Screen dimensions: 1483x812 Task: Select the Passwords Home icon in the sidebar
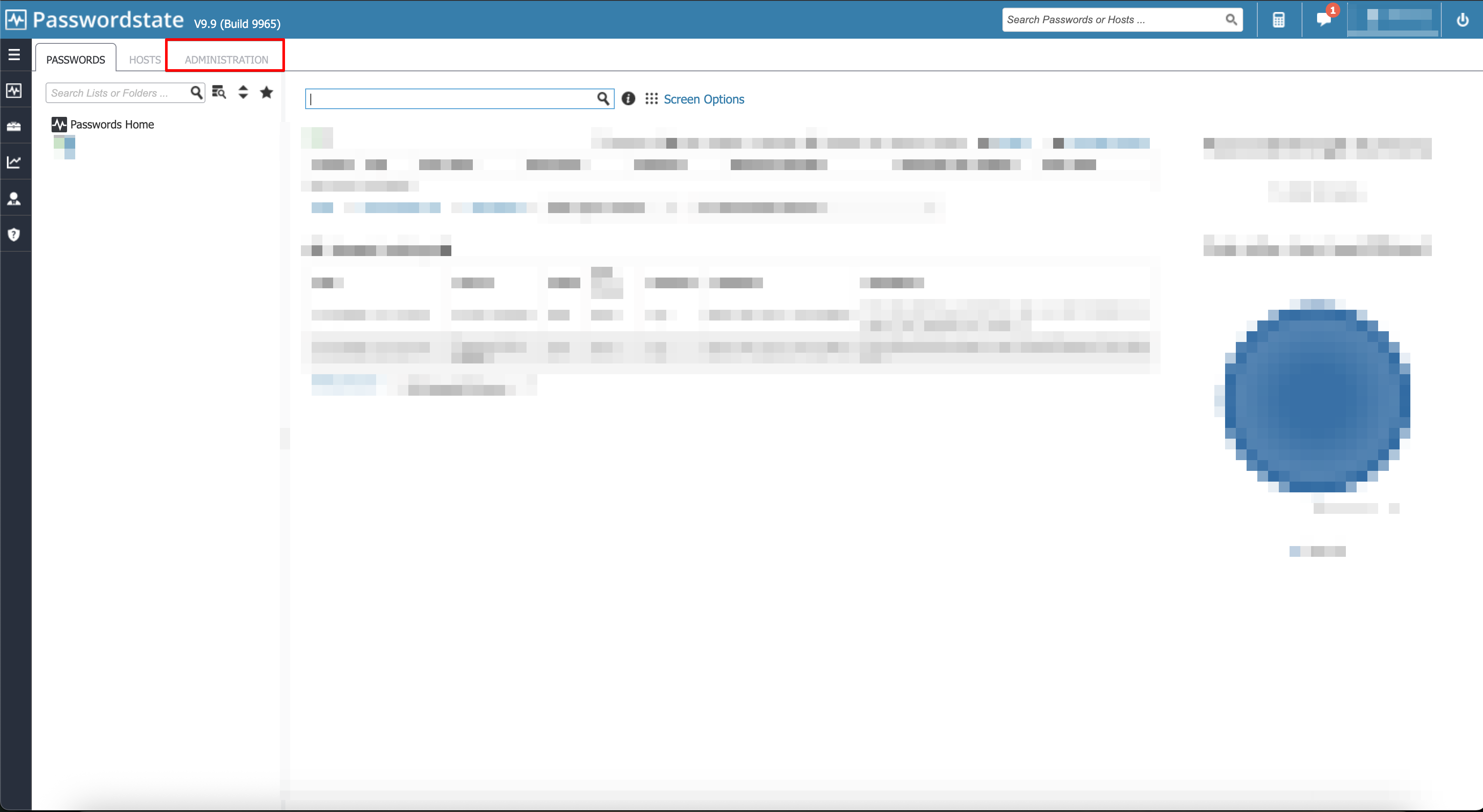pyautogui.click(x=14, y=90)
